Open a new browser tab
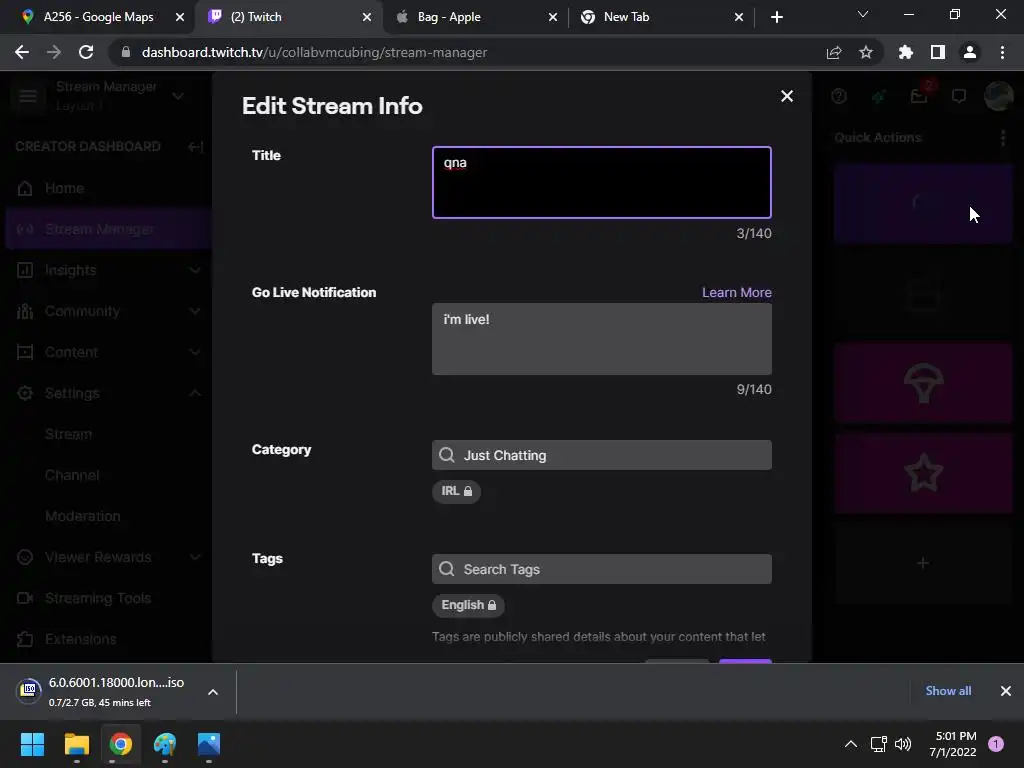Screen dimensions: 1024x768 click(x=776, y=17)
